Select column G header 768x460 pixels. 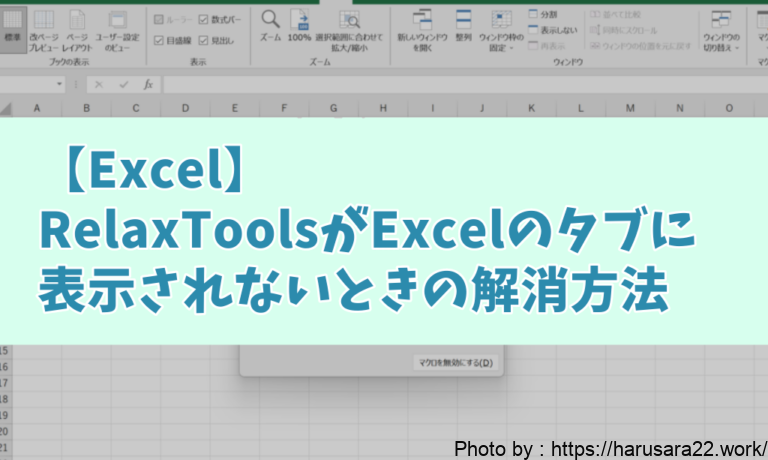pos(334,108)
